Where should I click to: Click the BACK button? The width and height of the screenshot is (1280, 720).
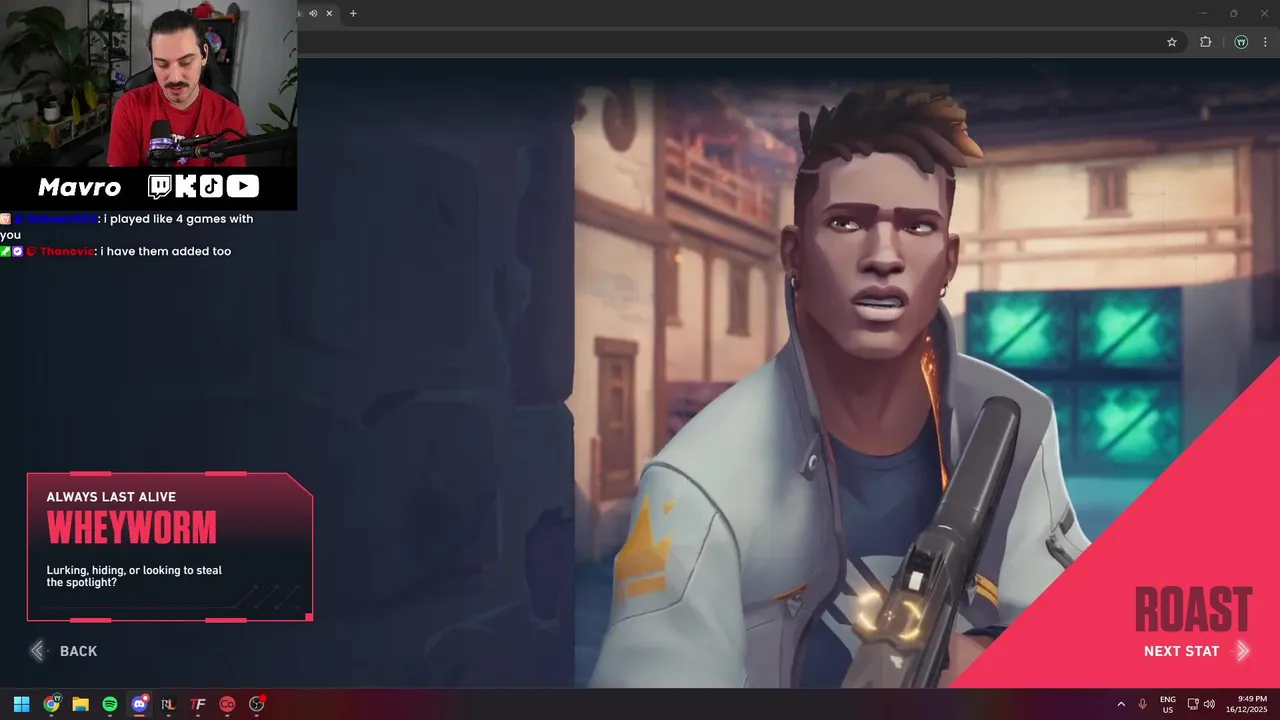(78, 651)
